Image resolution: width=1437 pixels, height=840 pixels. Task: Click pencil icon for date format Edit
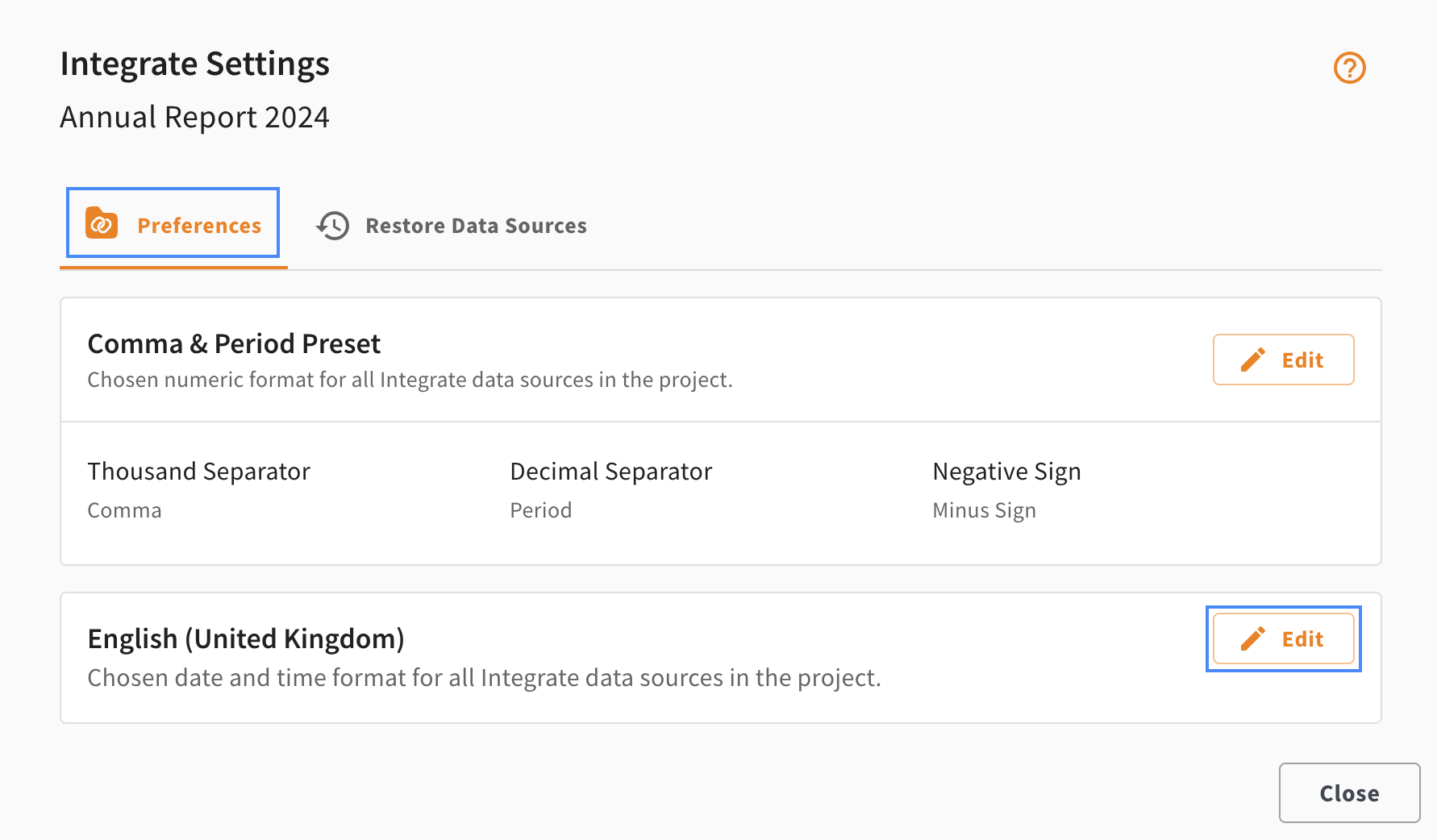pyautogui.click(x=1252, y=638)
